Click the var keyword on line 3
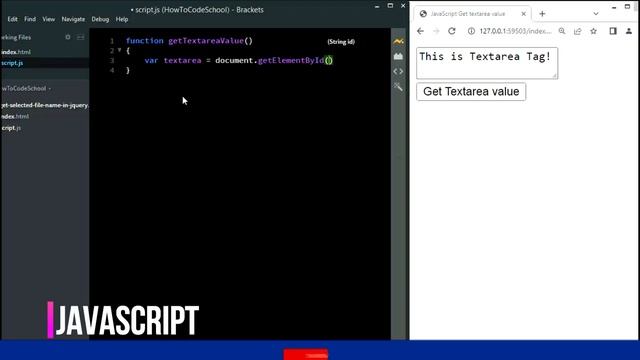Image resolution: width=640 pixels, height=360 pixels. [151, 60]
